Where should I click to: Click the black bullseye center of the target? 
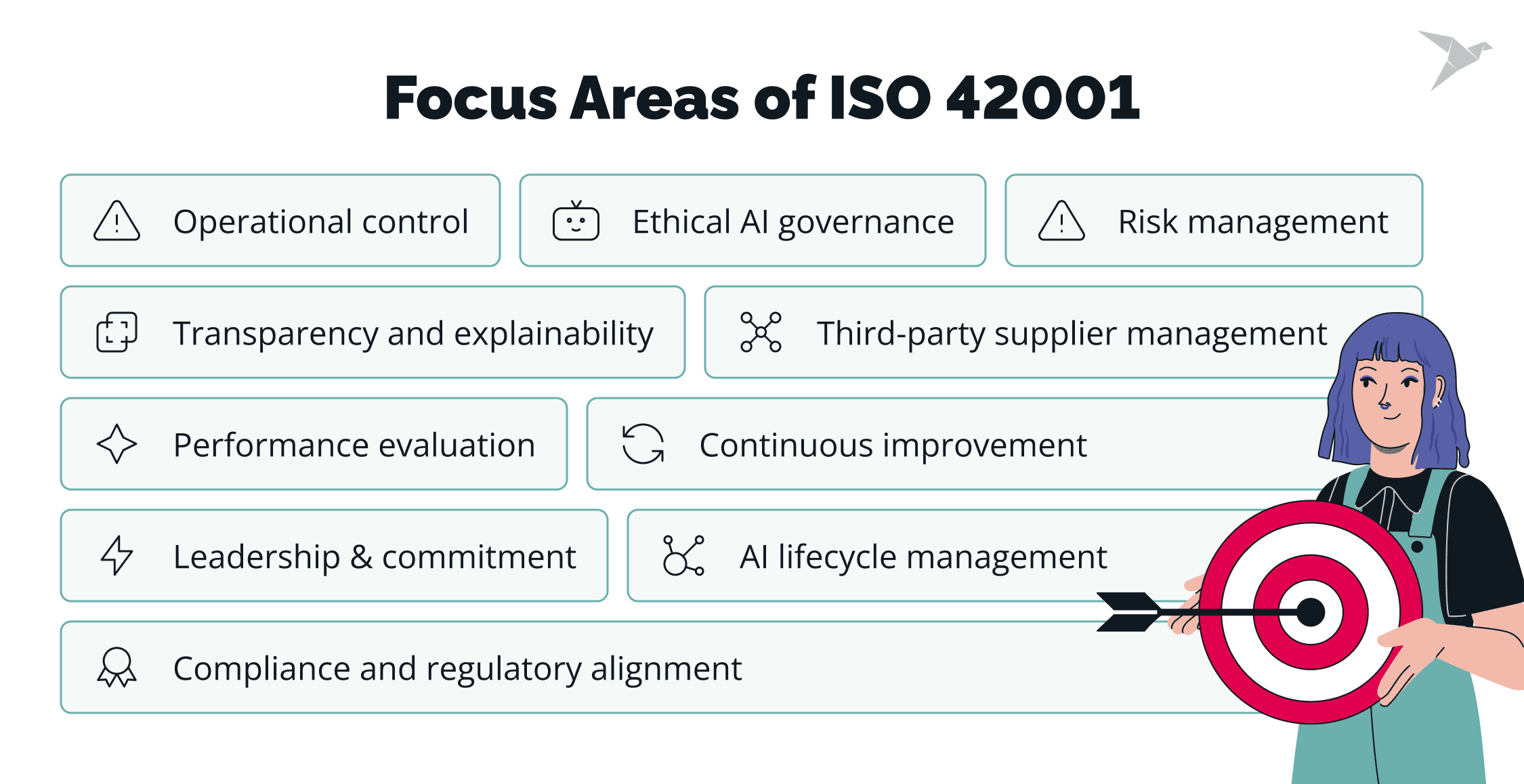pyautogui.click(x=1311, y=612)
